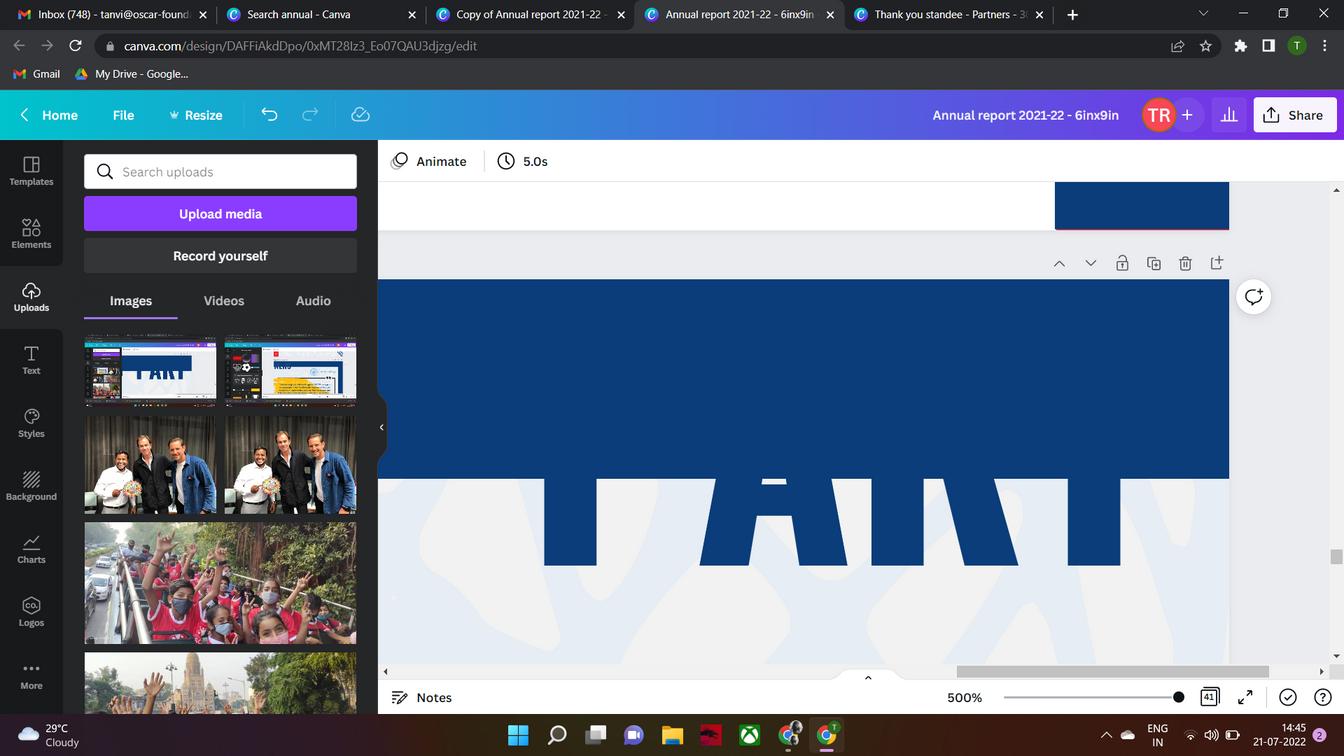
Task: Open Windows taskbar search
Action: (557, 735)
